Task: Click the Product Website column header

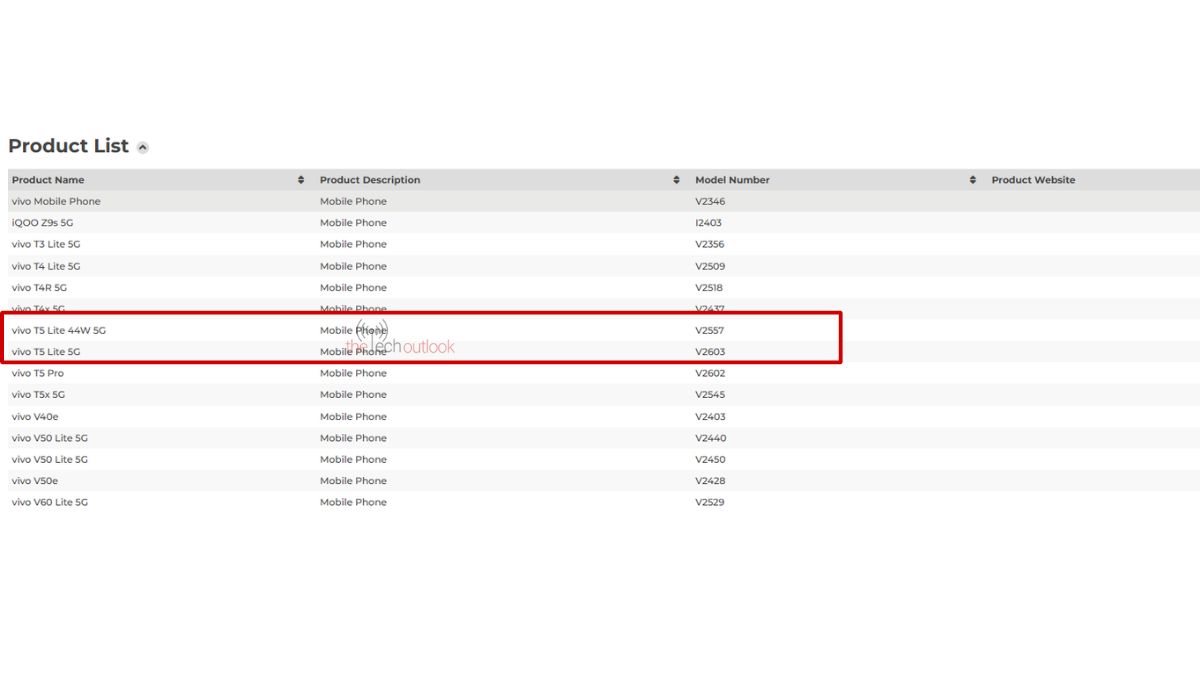Action: (1033, 180)
